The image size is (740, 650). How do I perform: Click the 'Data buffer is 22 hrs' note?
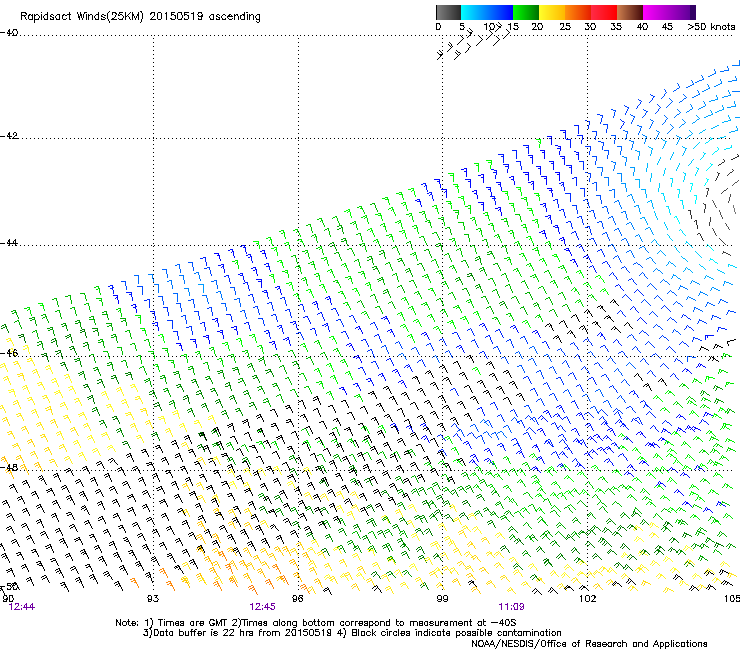(x=238, y=633)
